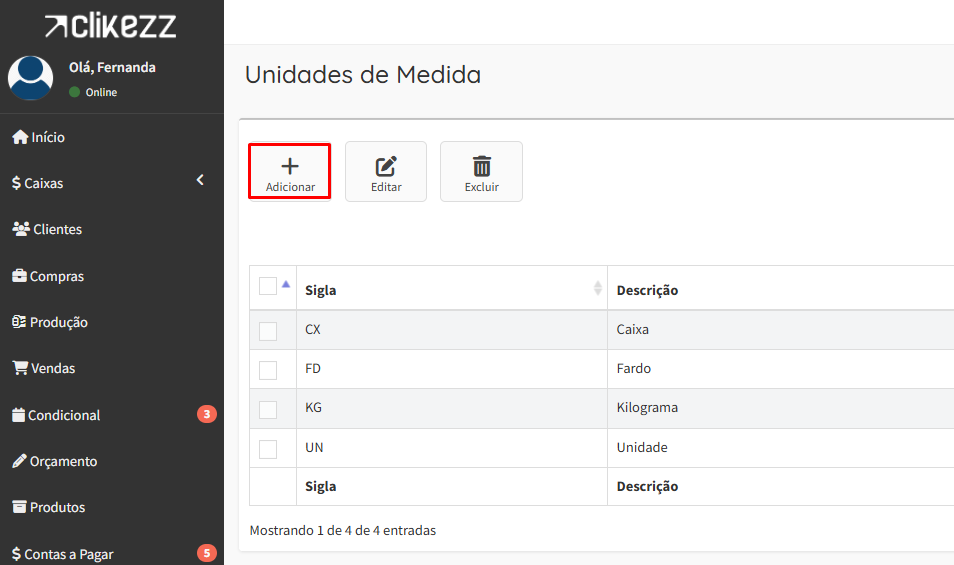Check the box for row CX
The image size is (954, 565).
point(268,331)
